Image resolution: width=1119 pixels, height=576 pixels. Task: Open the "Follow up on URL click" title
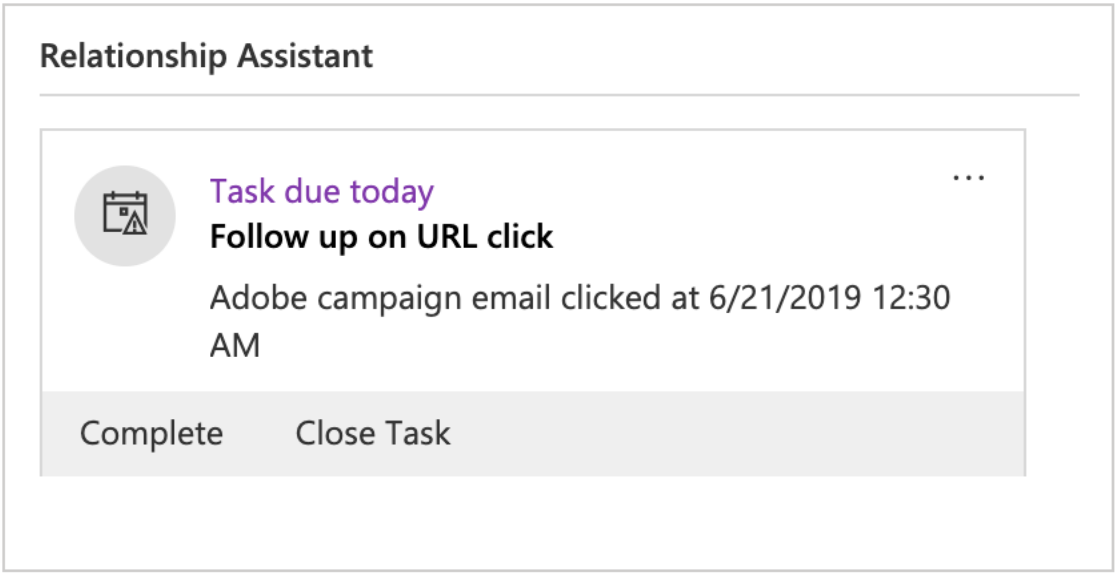pyautogui.click(x=381, y=238)
